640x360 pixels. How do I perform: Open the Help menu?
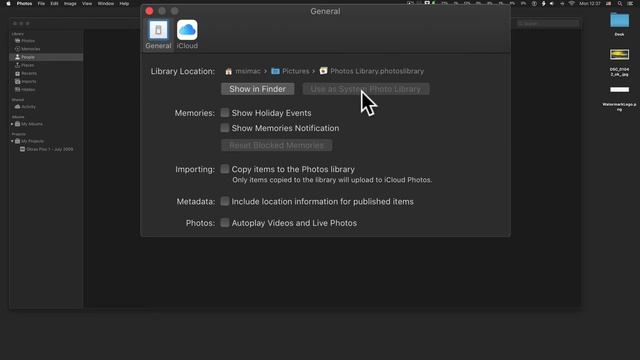point(124,4)
